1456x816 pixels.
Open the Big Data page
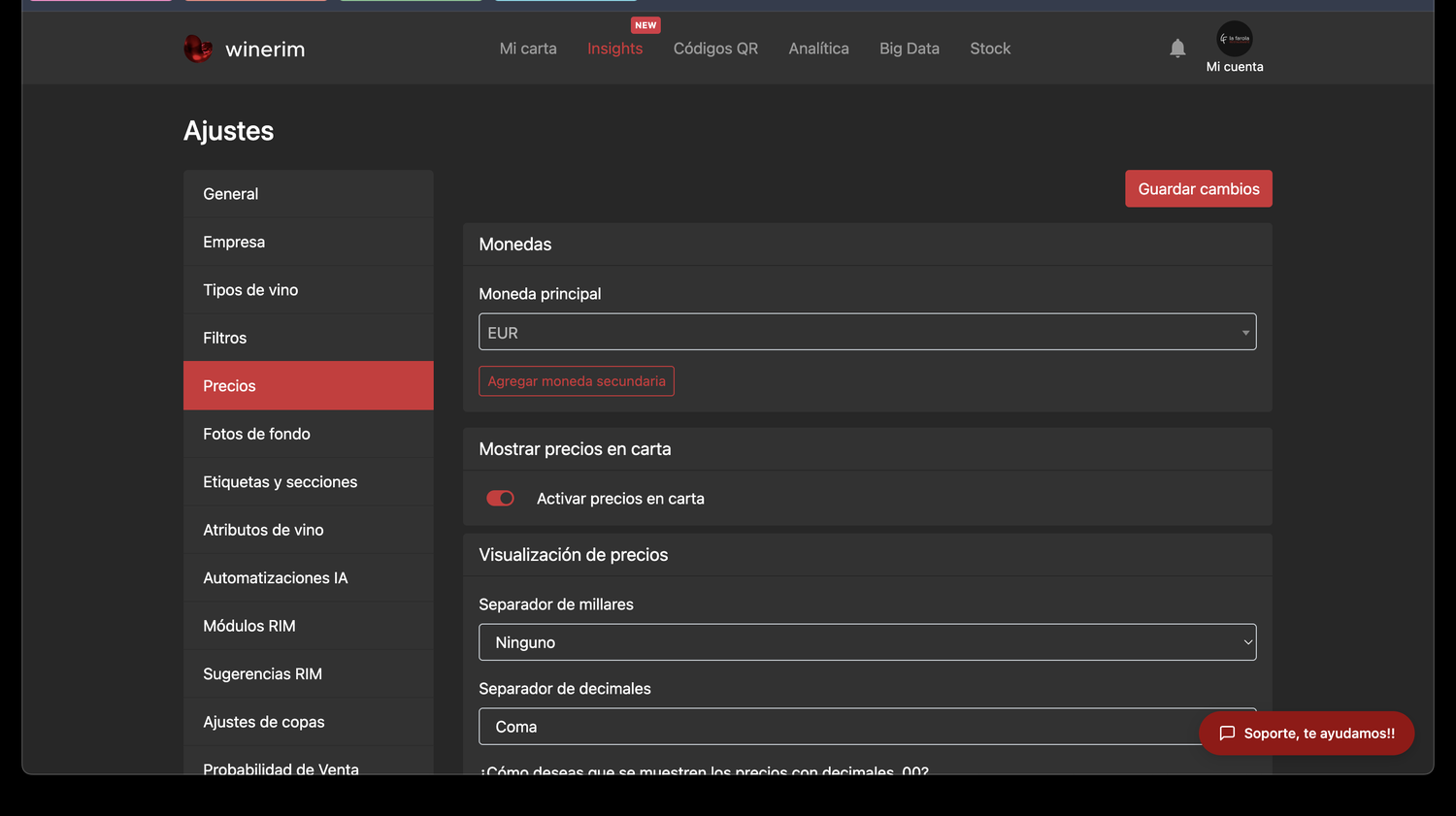tap(910, 49)
